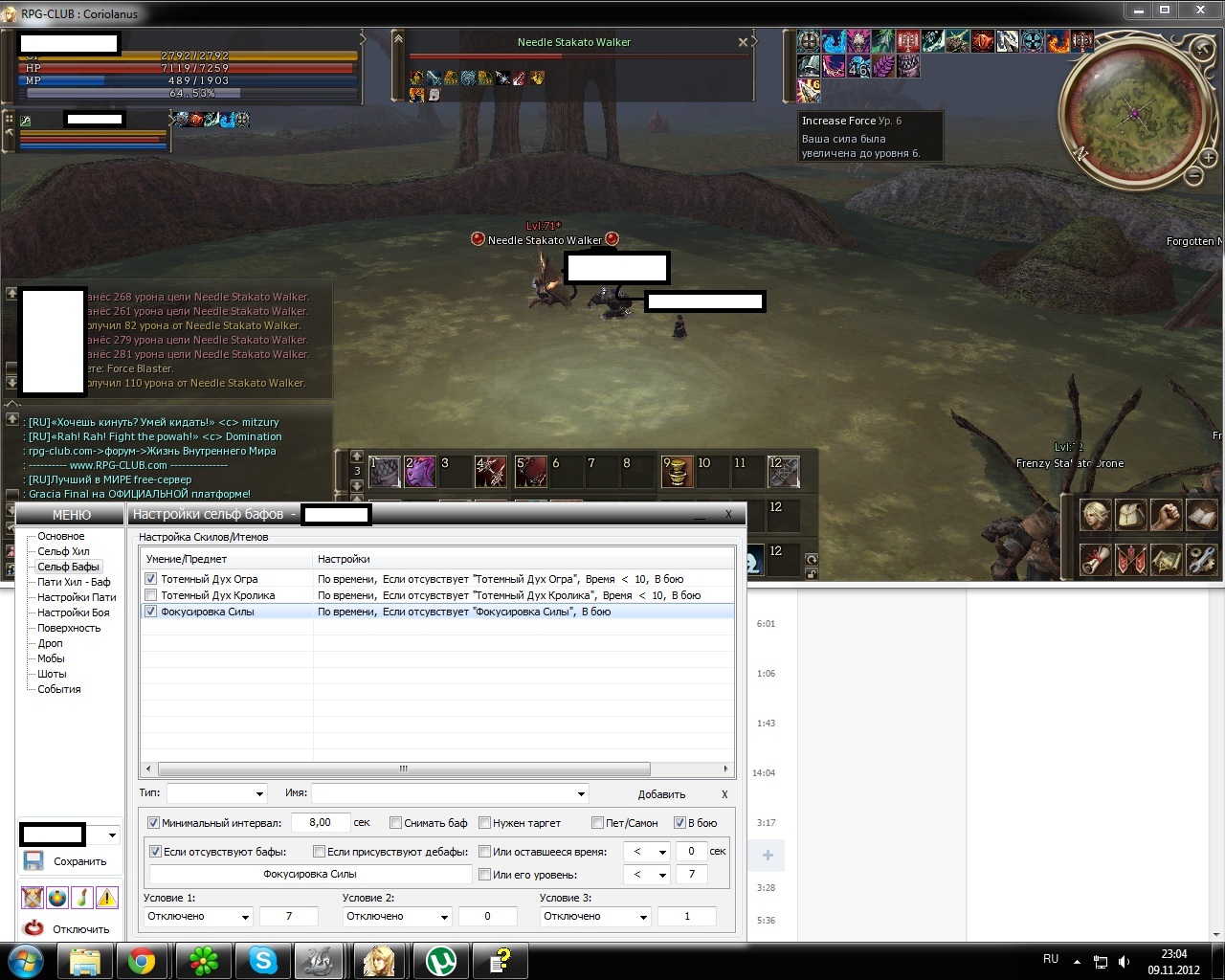Viewport: 1225px width, 980px height.
Task: Click the skill list horizontal scrollbar
Action: (x=404, y=769)
